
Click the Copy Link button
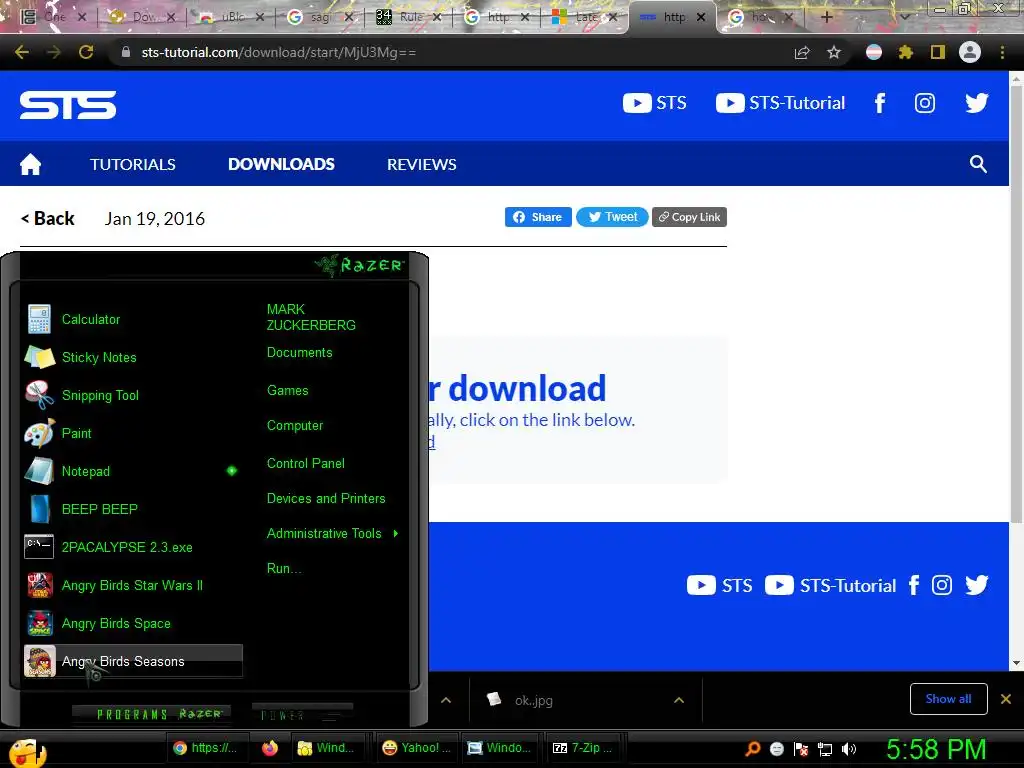click(689, 217)
